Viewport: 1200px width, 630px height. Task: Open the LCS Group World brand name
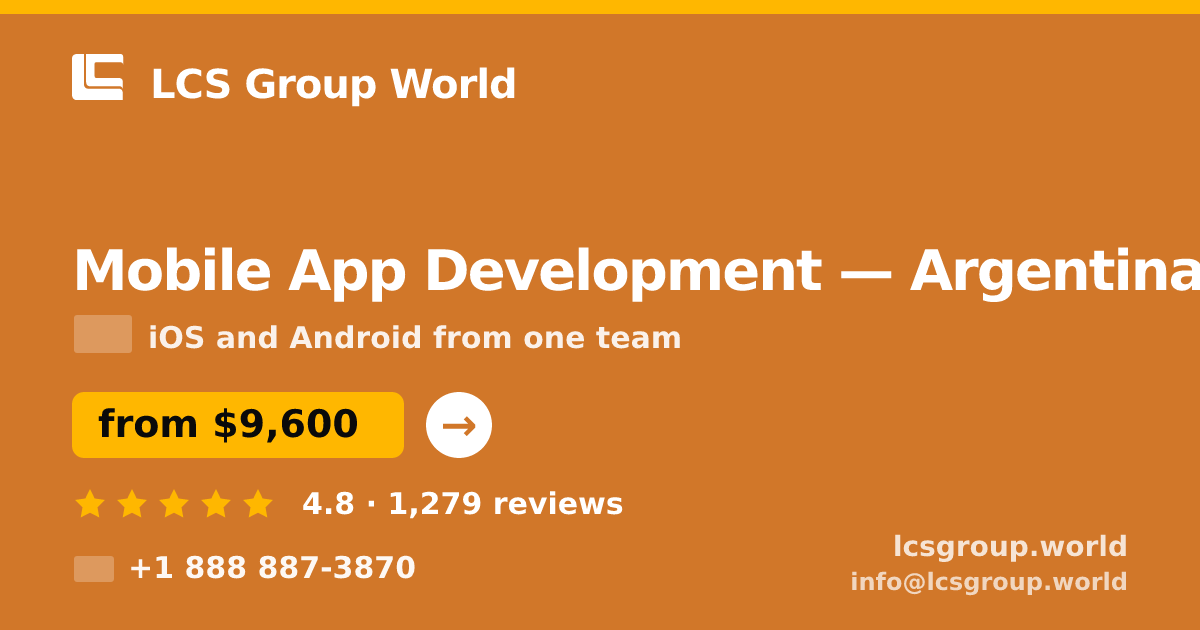point(333,85)
